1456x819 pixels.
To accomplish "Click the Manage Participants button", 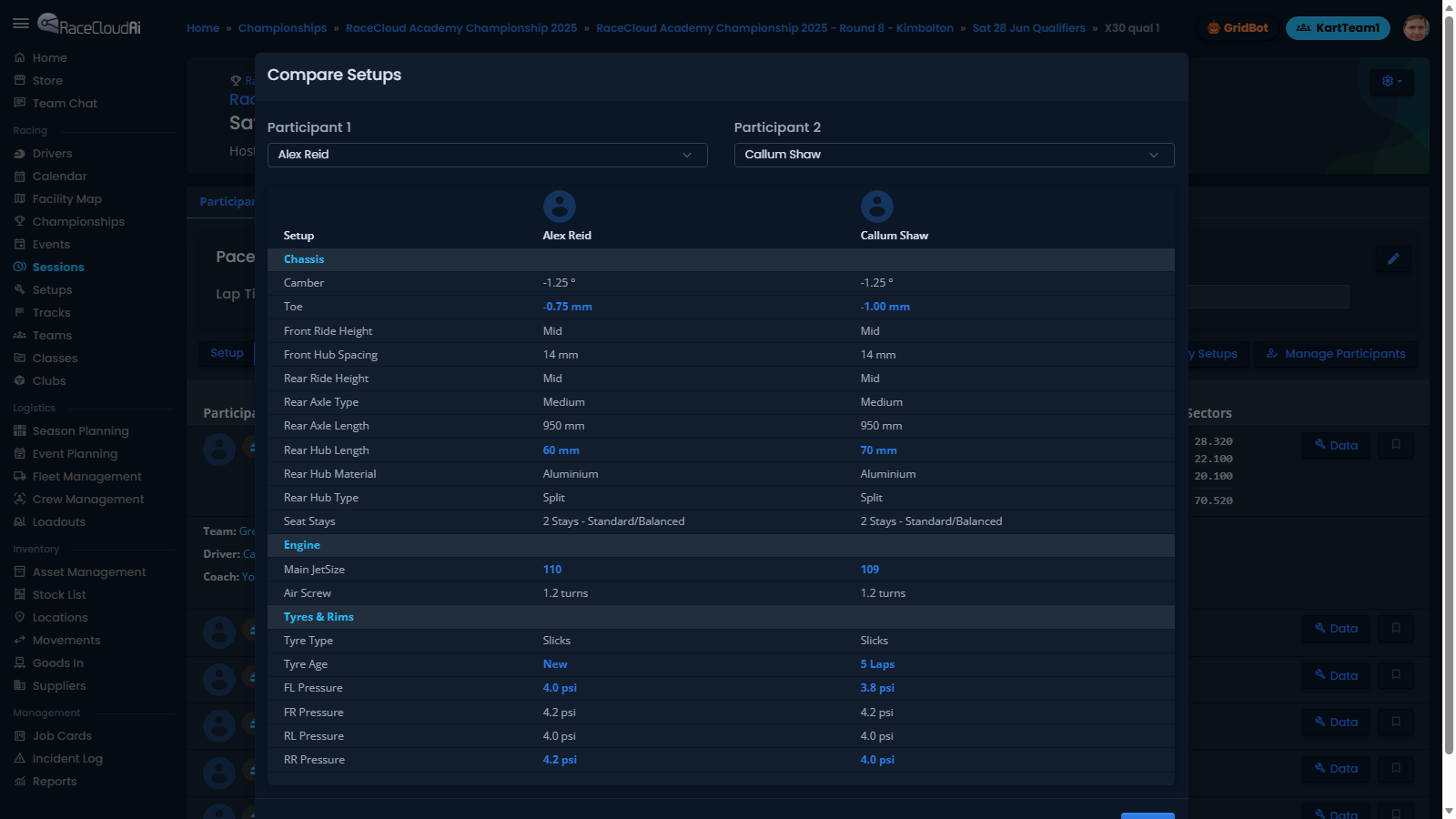I will (1335, 353).
